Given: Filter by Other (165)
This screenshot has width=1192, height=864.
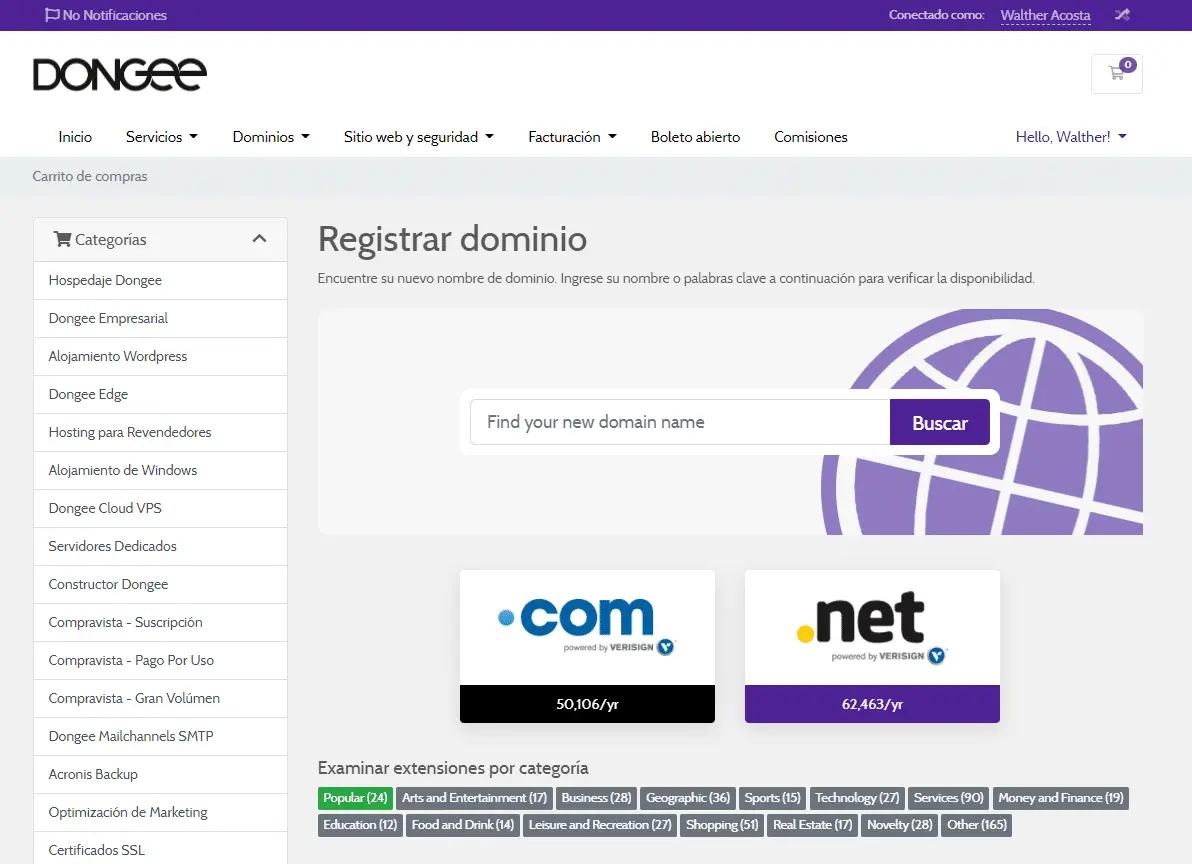Looking at the screenshot, I should (x=977, y=825).
